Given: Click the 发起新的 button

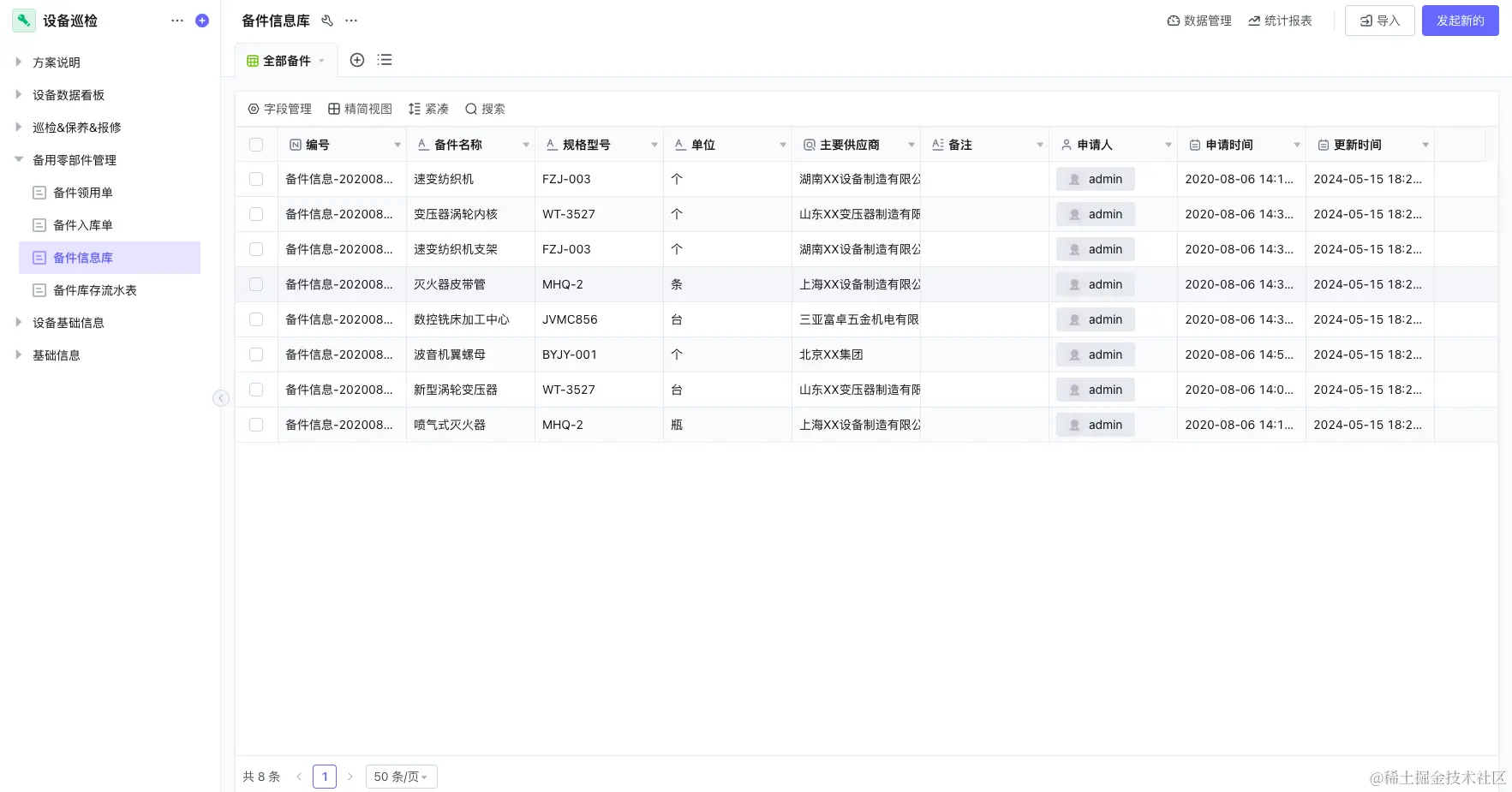Looking at the screenshot, I should pos(1461,21).
